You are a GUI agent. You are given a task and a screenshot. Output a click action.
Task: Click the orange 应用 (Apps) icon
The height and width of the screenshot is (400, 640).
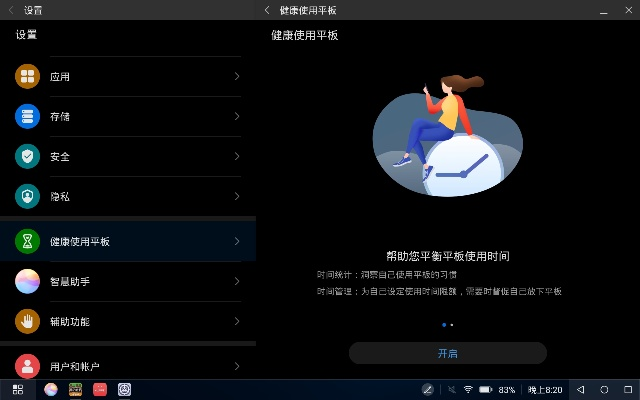pyautogui.click(x=28, y=76)
